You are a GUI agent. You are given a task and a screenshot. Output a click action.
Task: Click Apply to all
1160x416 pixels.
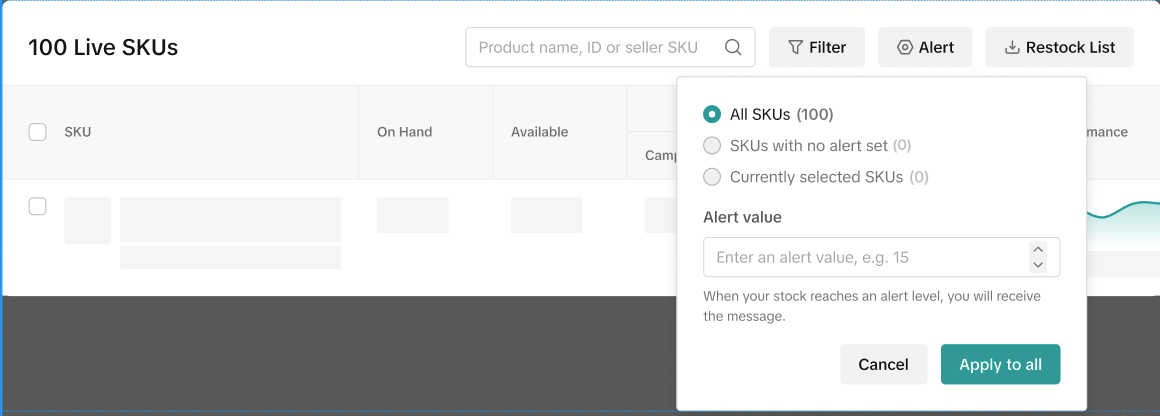(x=1000, y=365)
